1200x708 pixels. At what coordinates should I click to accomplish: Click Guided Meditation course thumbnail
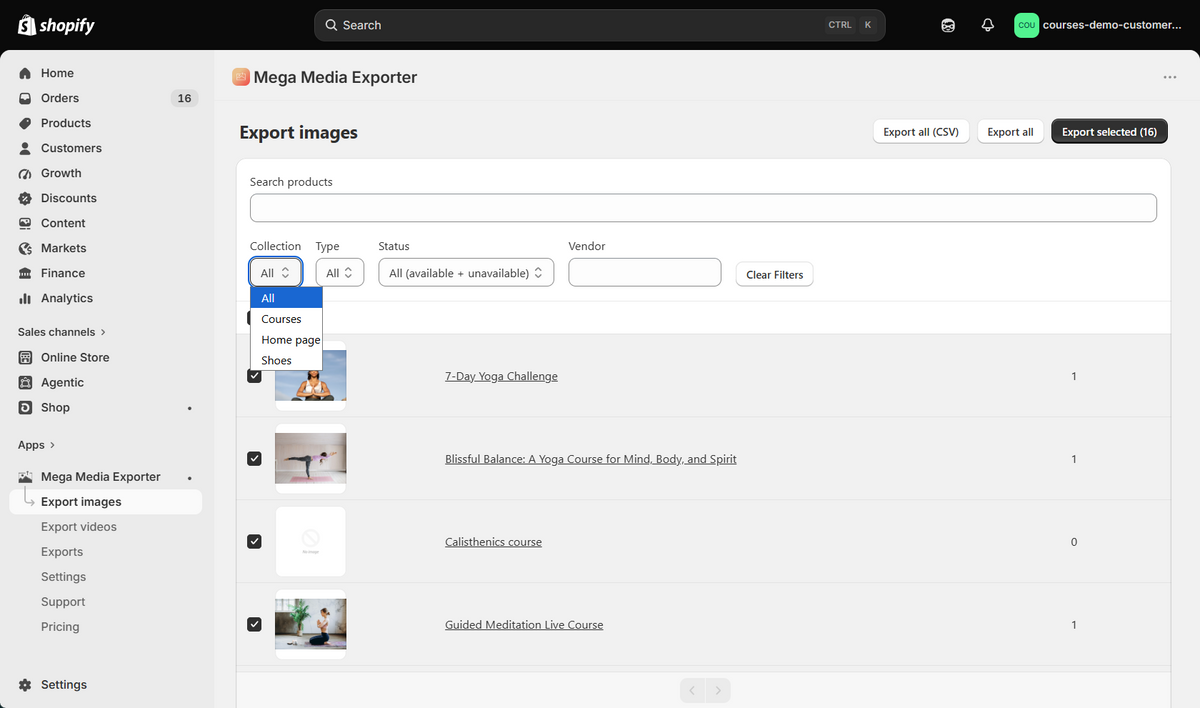point(311,624)
